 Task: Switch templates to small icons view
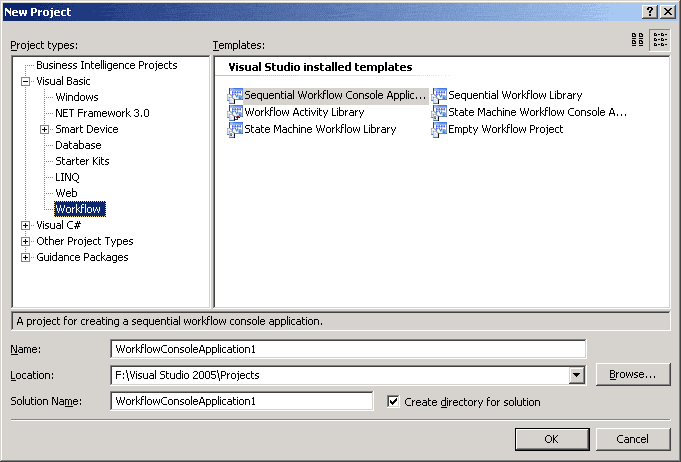tap(660, 40)
